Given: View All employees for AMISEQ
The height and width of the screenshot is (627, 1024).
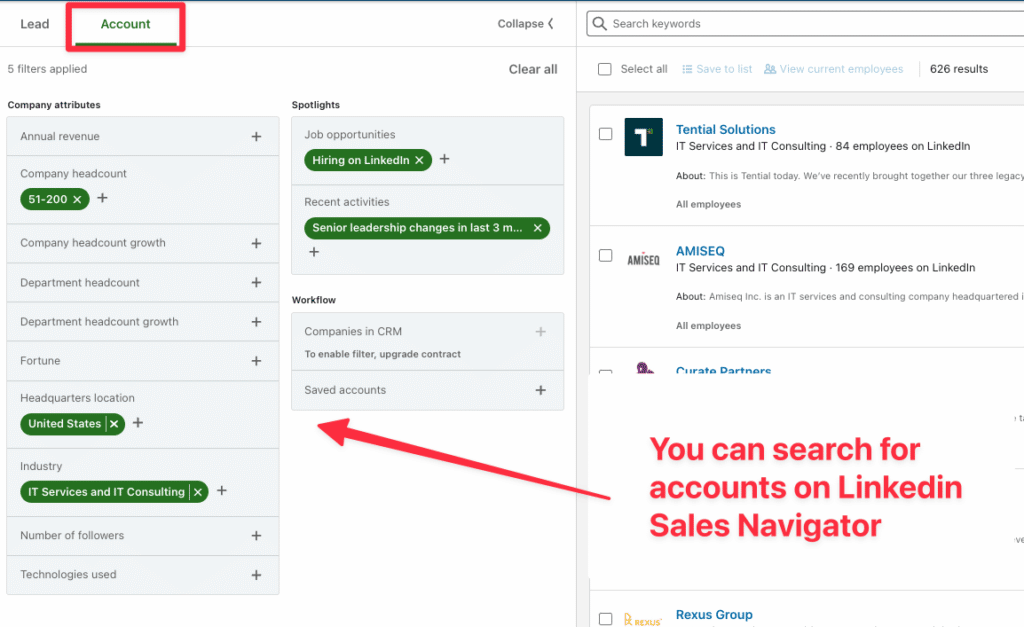Looking at the screenshot, I should pyautogui.click(x=708, y=326).
